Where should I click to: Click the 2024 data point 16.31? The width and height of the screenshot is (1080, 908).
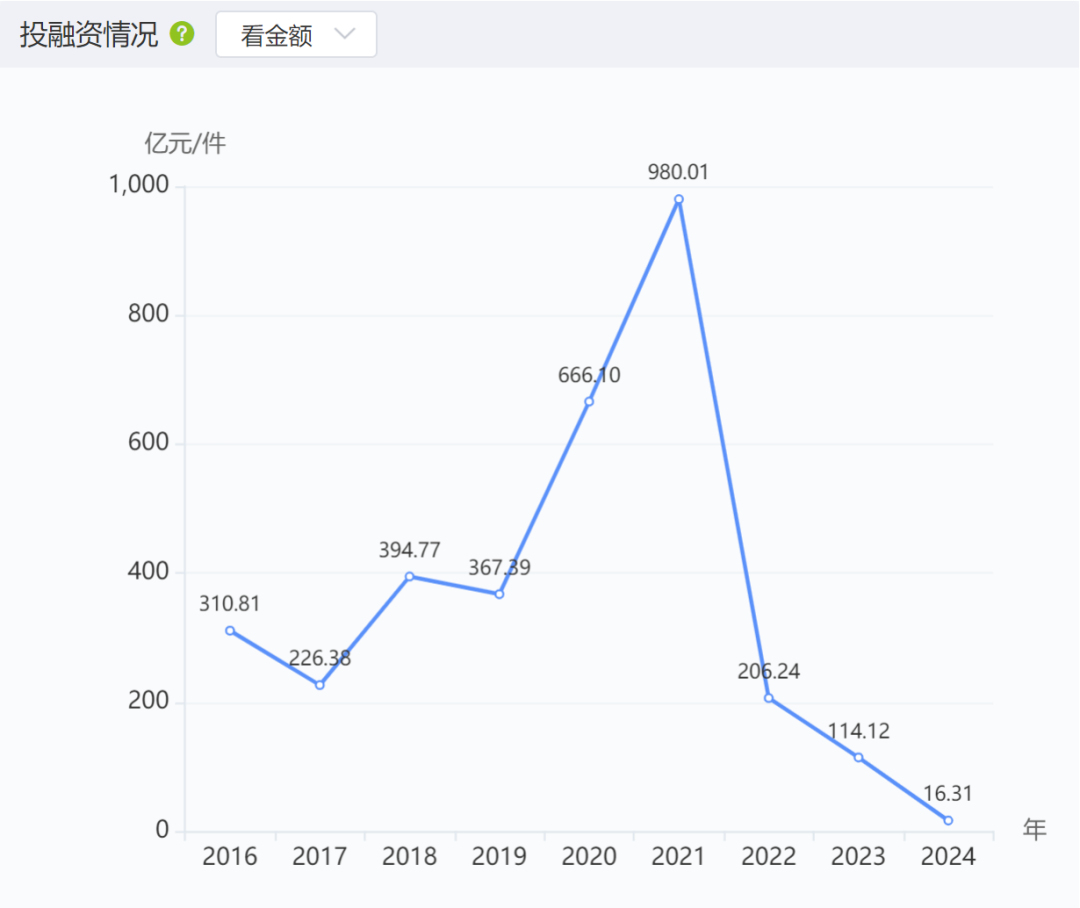coord(948,821)
